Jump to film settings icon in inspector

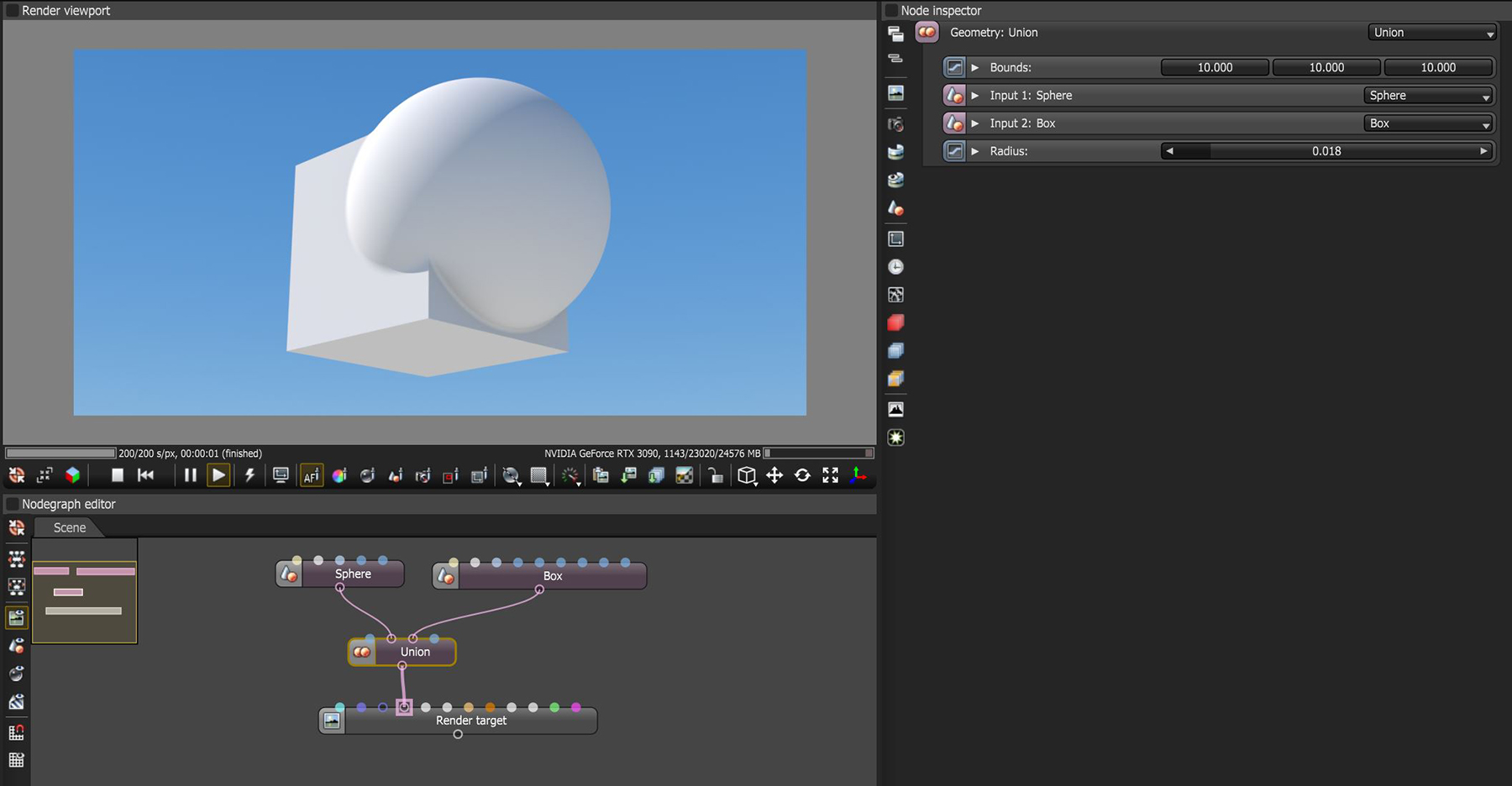coord(895,239)
